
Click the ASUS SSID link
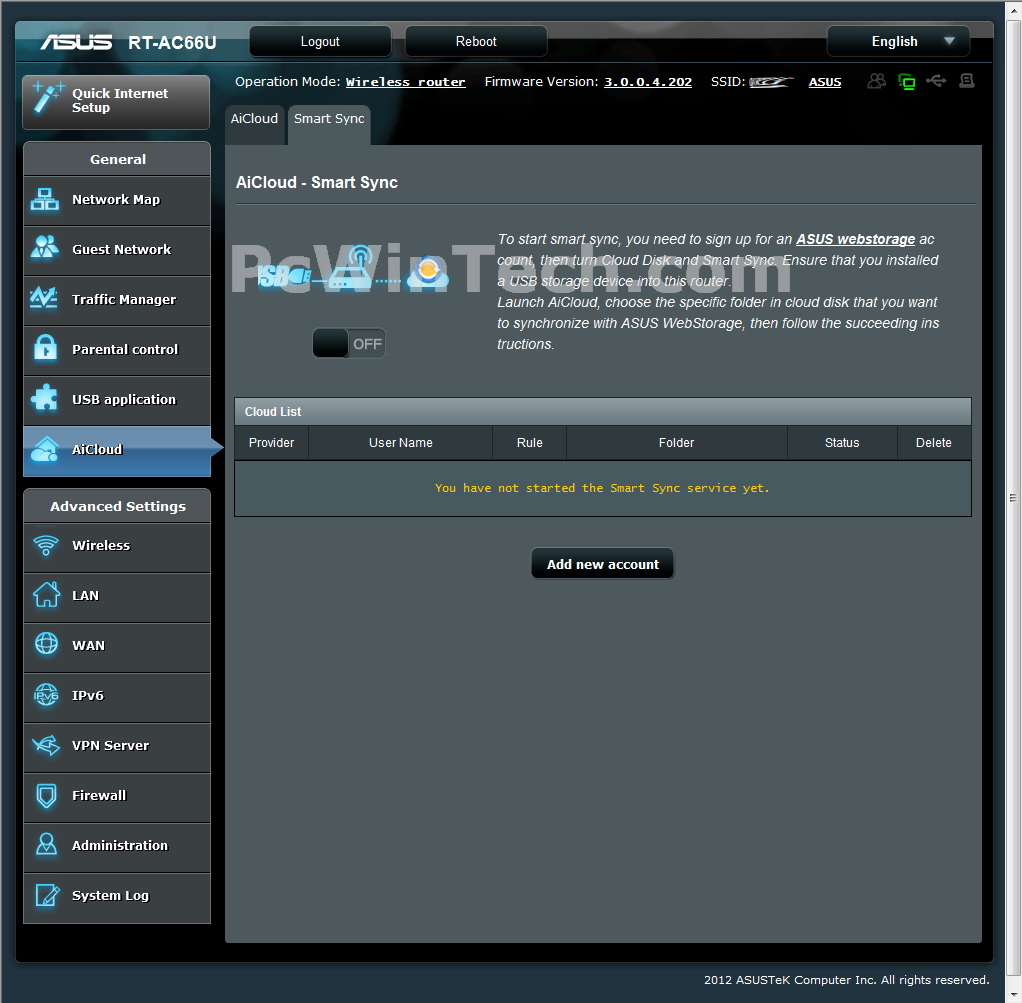point(825,82)
